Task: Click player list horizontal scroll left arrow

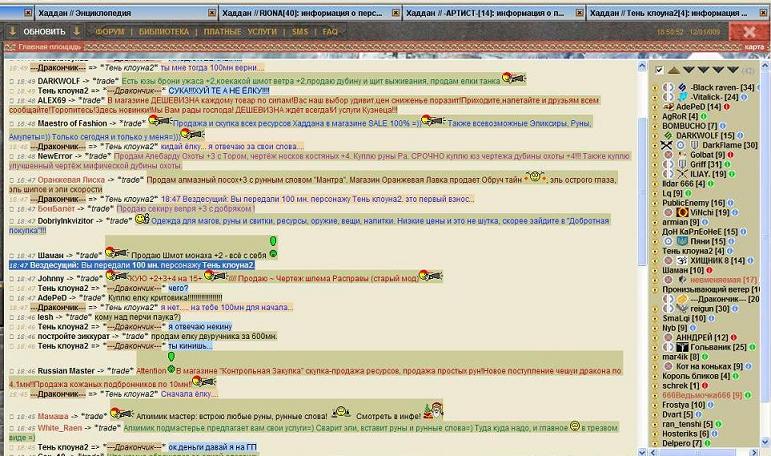Action: [654, 452]
